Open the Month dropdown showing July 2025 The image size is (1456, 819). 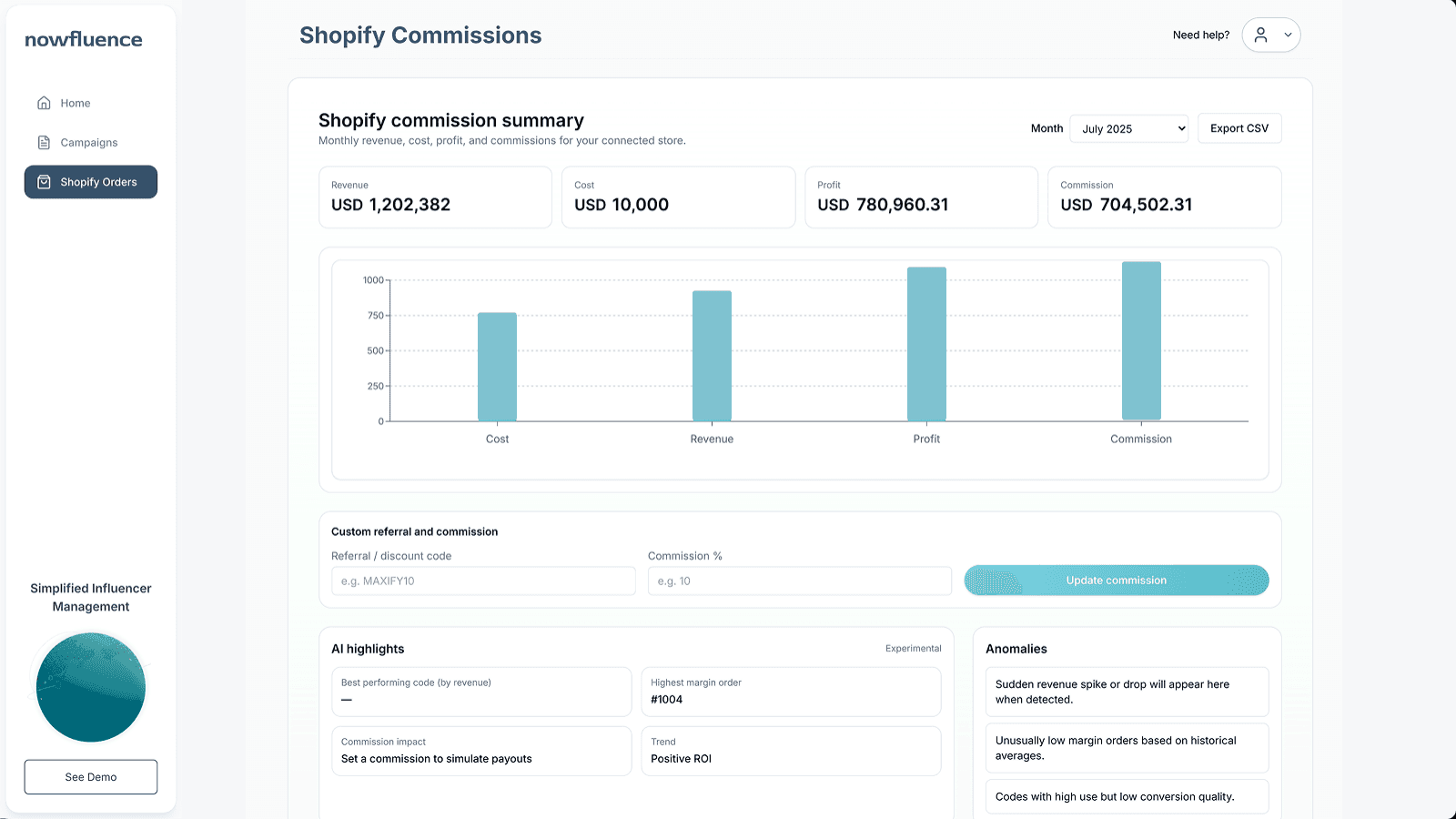click(1129, 128)
